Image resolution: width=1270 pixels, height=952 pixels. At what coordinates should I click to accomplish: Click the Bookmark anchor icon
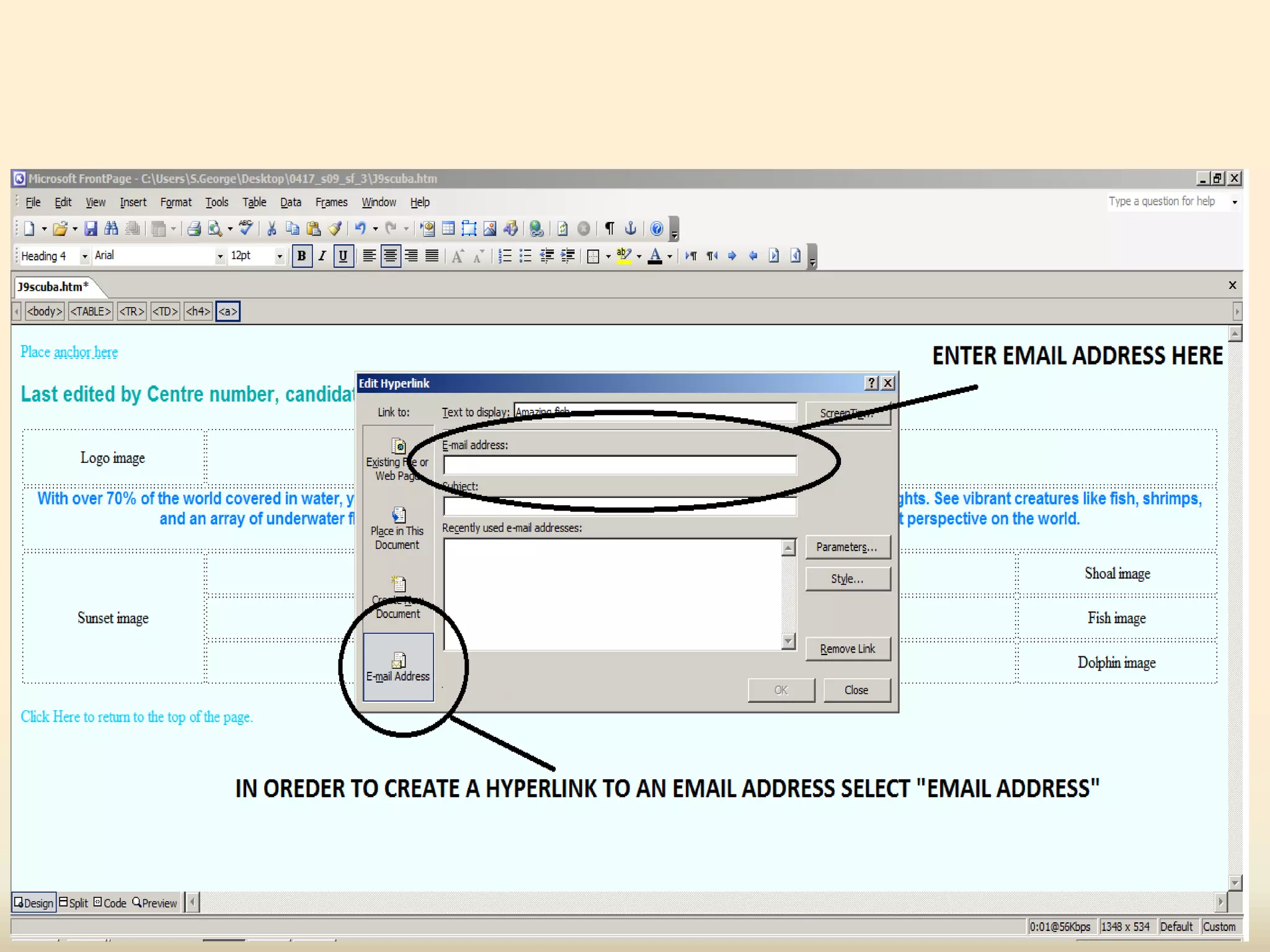631,229
